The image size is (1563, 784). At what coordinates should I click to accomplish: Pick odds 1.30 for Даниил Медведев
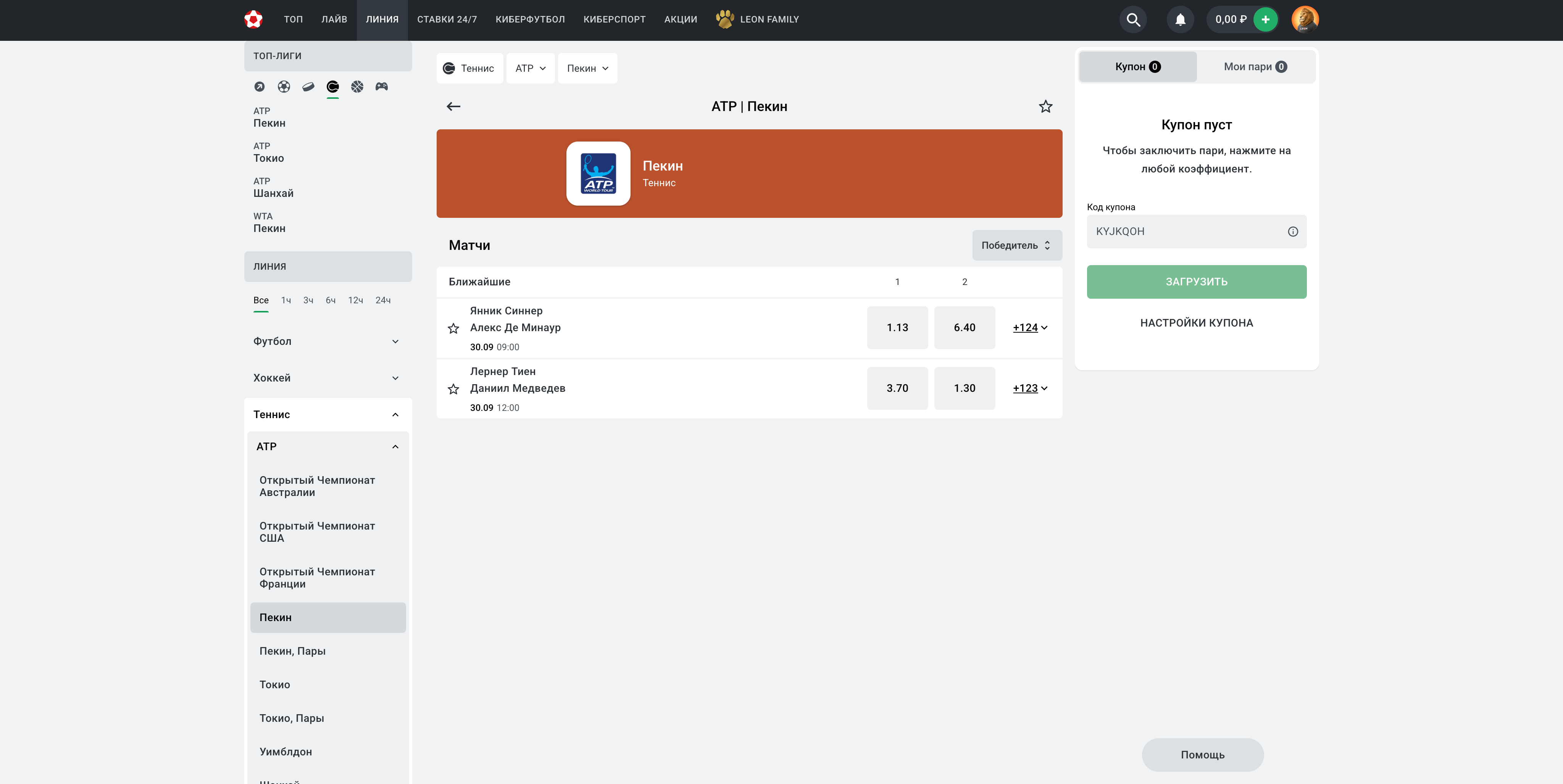(x=964, y=388)
